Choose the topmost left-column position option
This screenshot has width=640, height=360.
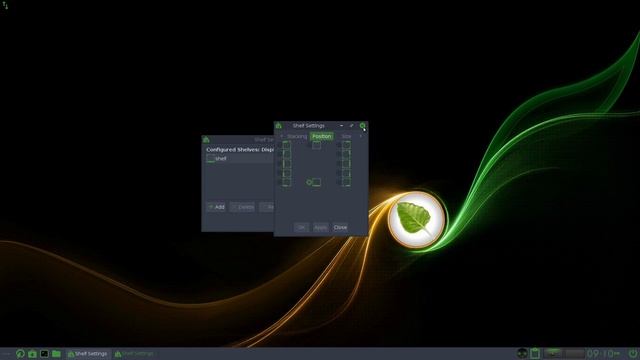click(285, 145)
